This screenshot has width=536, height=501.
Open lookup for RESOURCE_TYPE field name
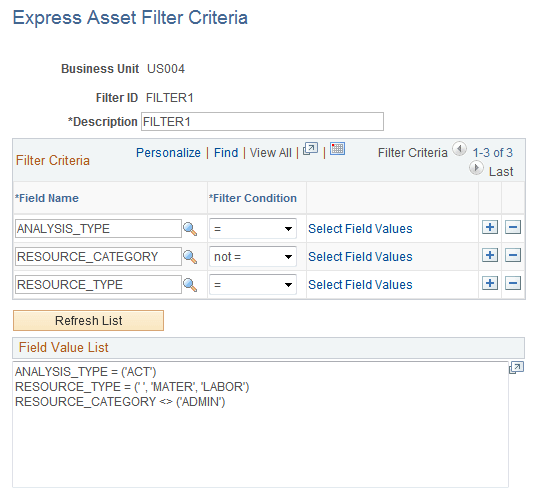point(190,285)
